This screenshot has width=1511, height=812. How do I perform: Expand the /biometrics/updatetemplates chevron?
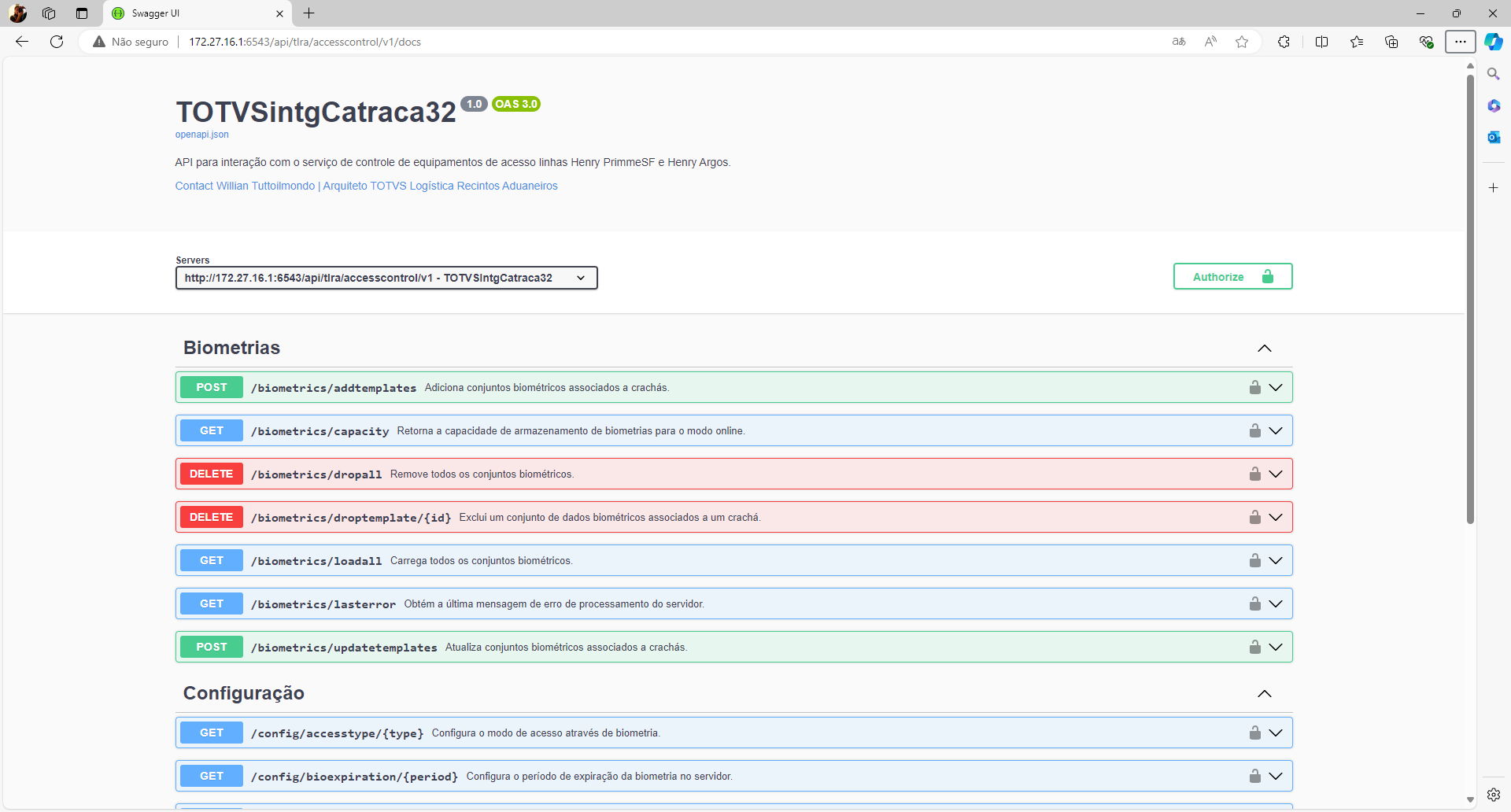click(x=1276, y=647)
